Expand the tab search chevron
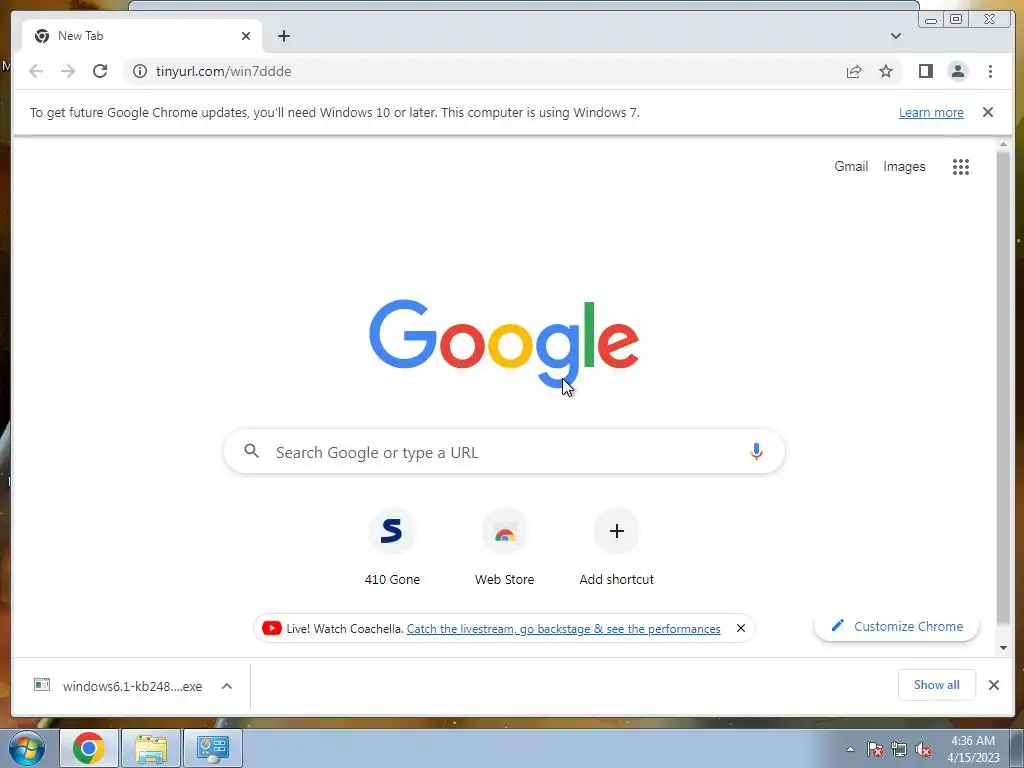The height and width of the screenshot is (768, 1024). click(895, 36)
